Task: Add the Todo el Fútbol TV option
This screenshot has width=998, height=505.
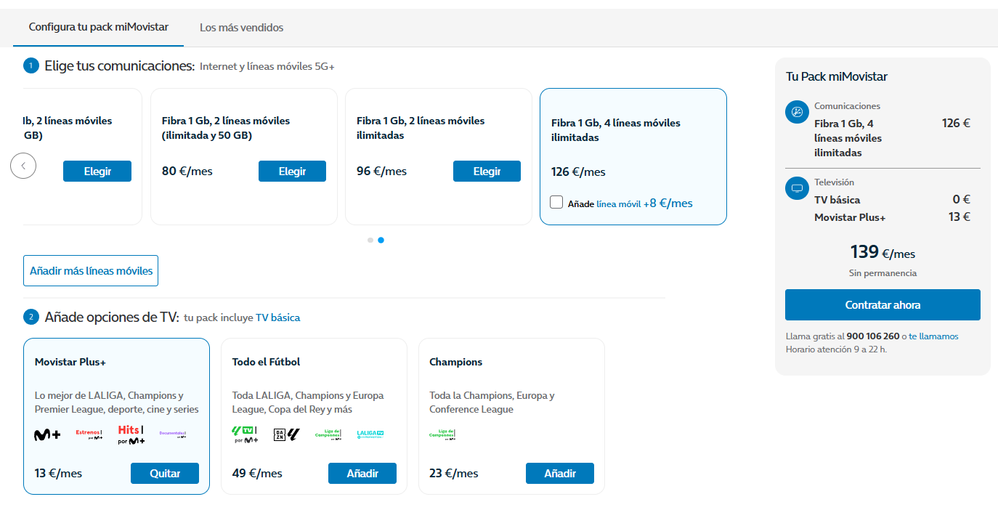Action: click(x=362, y=473)
